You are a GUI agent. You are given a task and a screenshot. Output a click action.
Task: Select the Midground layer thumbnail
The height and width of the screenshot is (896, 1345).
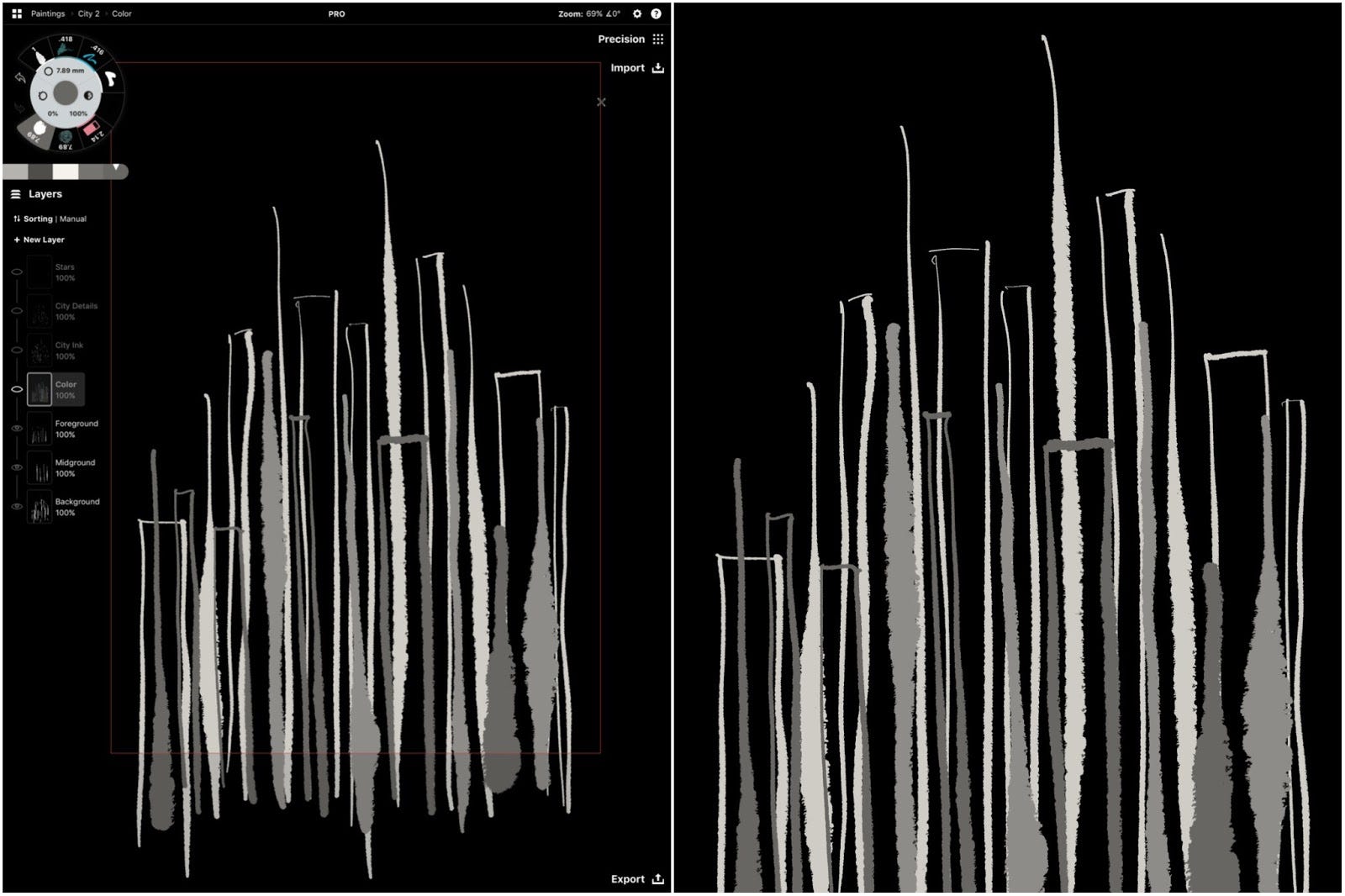[x=40, y=467]
